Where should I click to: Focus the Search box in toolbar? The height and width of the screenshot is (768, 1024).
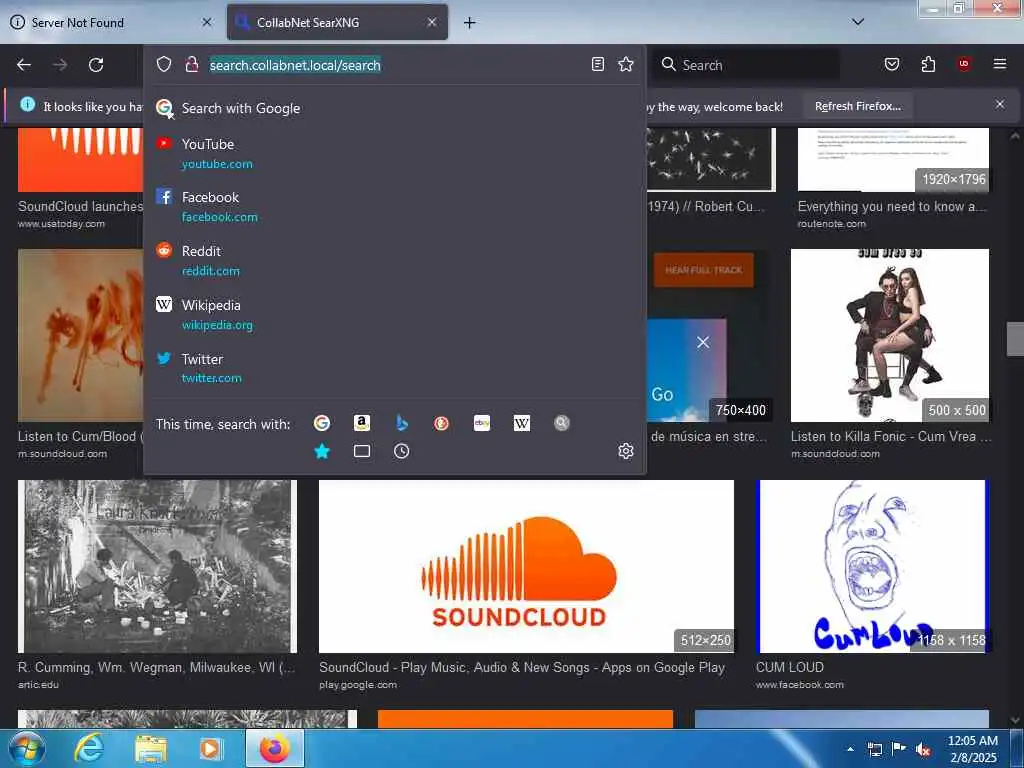tap(746, 65)
